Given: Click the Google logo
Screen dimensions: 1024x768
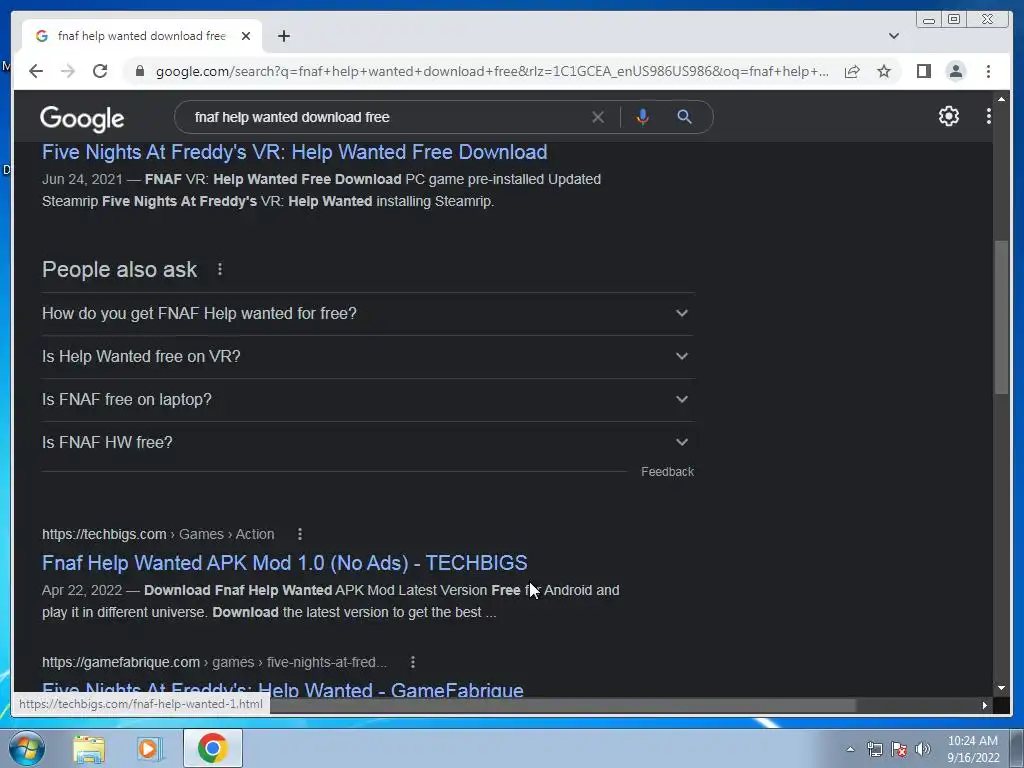Looking at the screenshot, I should point(82,118).
